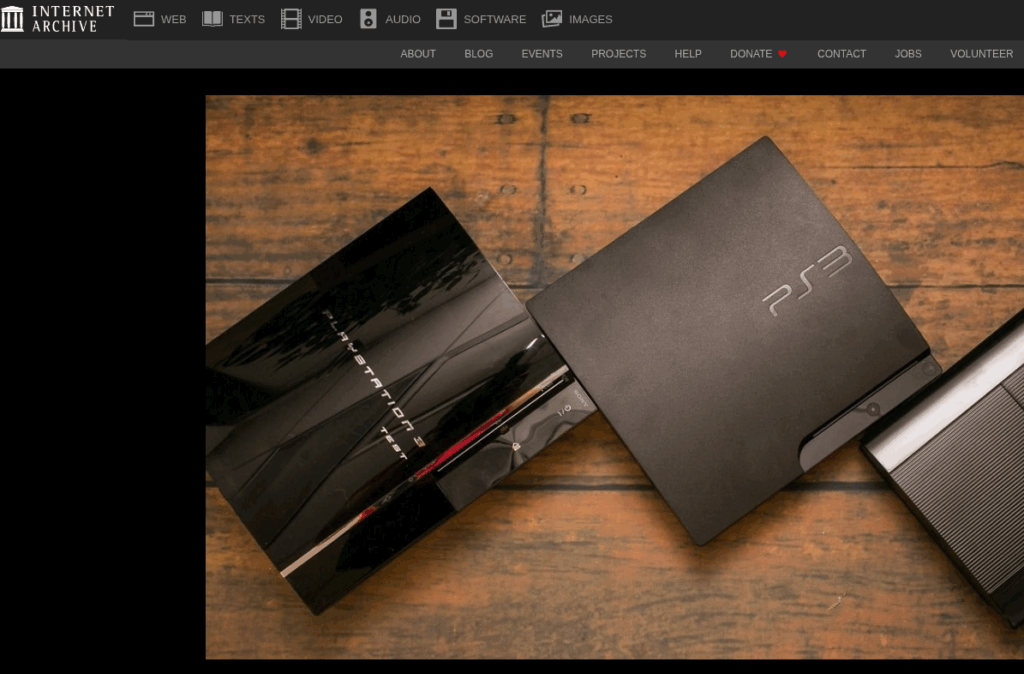Select the Video film strip icon
Viewport: 1024px width, 674px height.
point(291,19)
